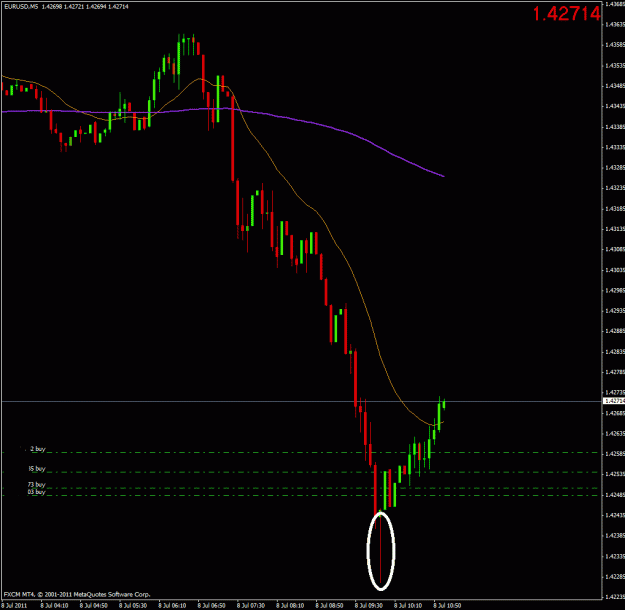Click the grey horizontal current price line
The width and height of the screenshot is (625, 610).
(302, 401)
